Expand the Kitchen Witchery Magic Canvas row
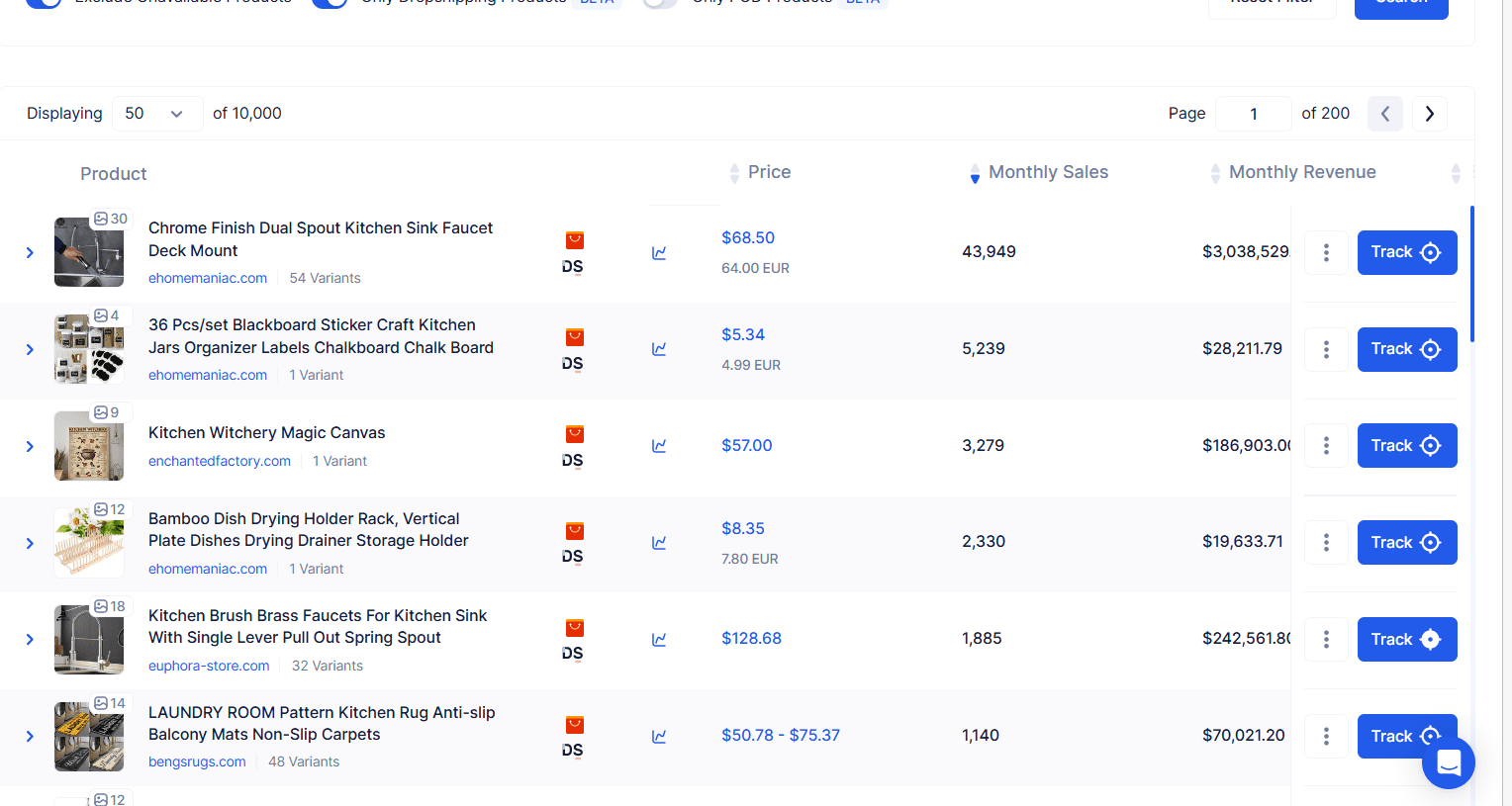This screenshot has width=1512, height=806. point(30,447)
